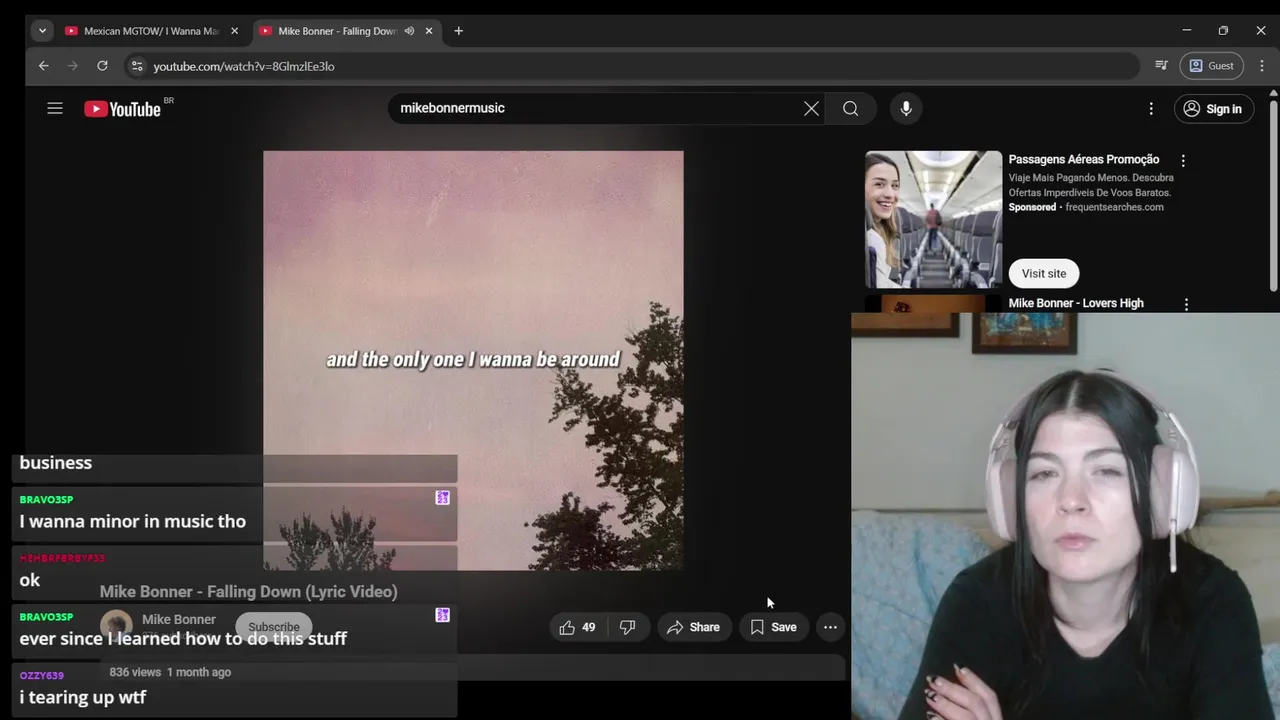The image size is (1280, 720).
Task: Click the YouTube logo to go home
Action: [123, 109]
